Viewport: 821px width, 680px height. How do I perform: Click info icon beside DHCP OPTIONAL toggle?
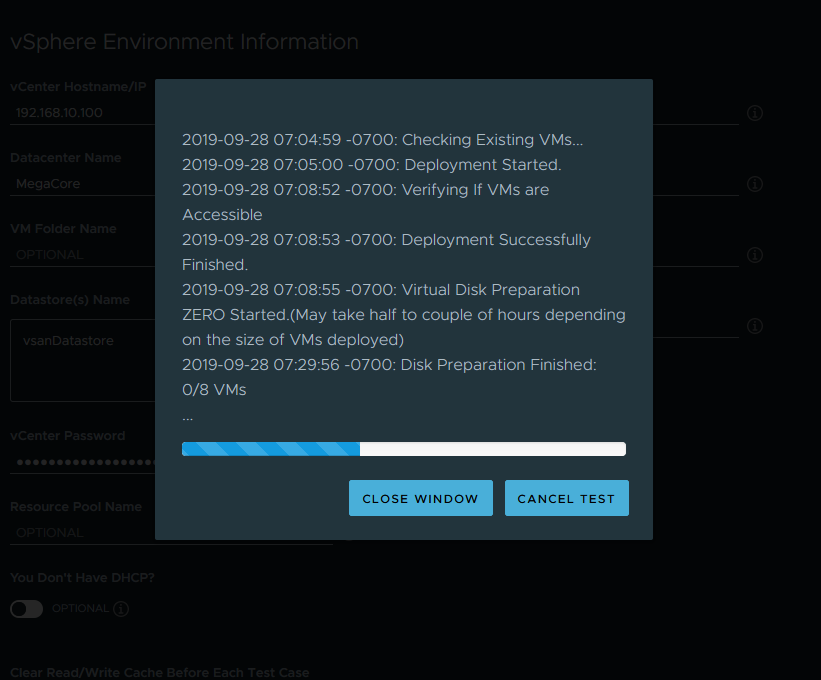121,609
